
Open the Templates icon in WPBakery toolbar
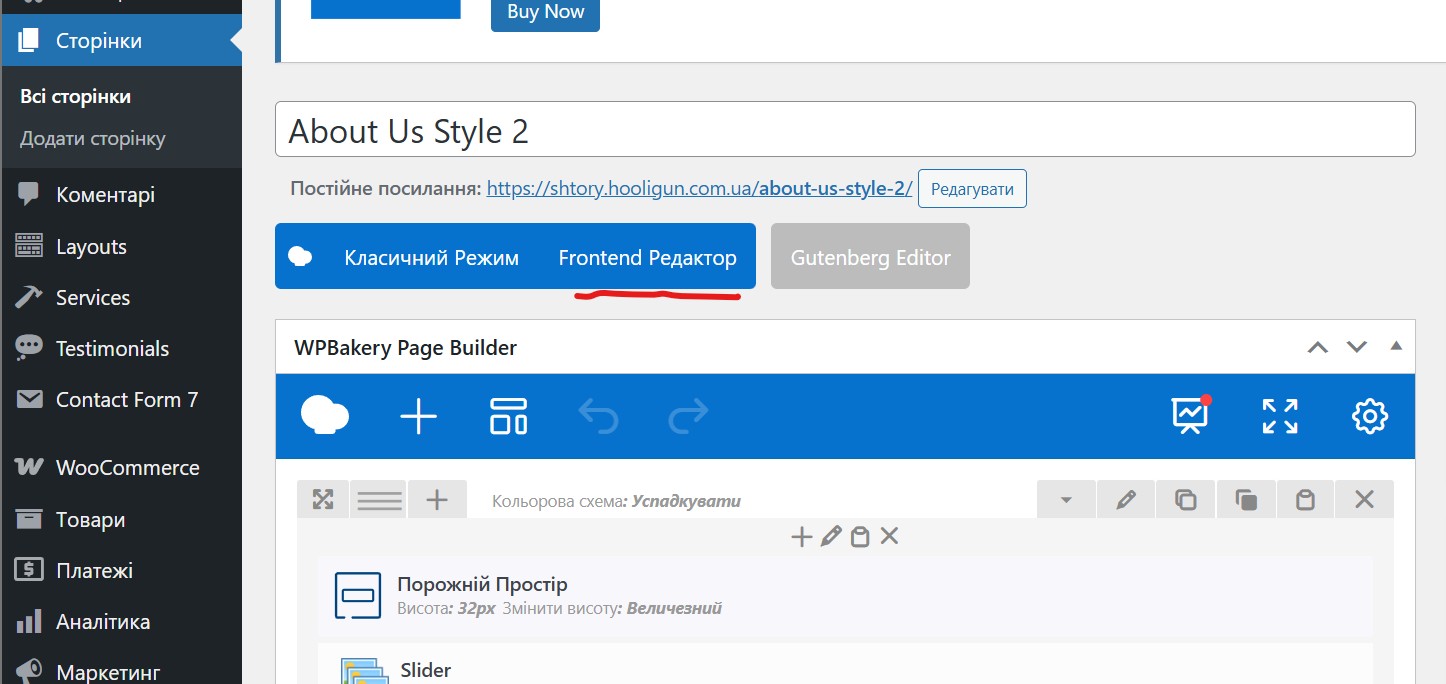[x=508, y=416]
